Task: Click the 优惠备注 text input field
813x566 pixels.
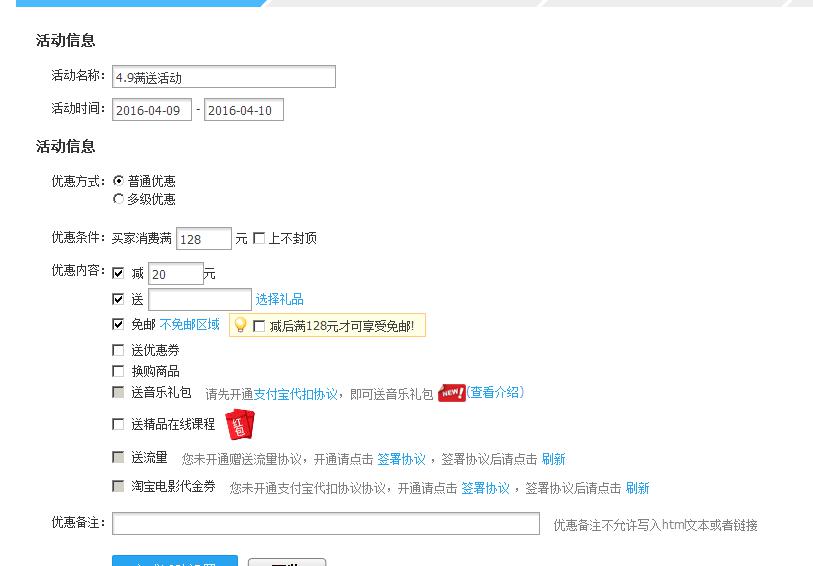Action: point(326,524)
